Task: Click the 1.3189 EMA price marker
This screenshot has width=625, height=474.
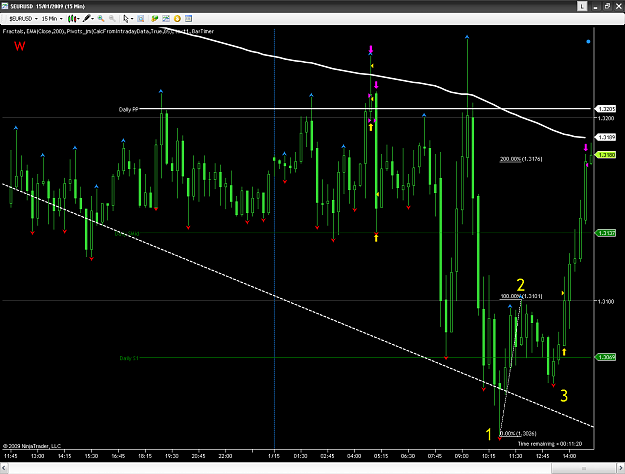Action: (x=605, y=137)
